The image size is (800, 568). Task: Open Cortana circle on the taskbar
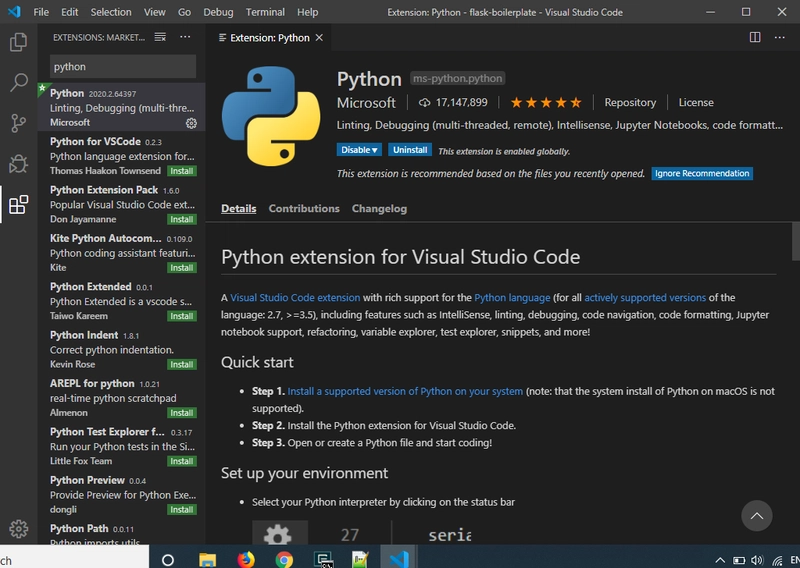(x=167, y=560)
